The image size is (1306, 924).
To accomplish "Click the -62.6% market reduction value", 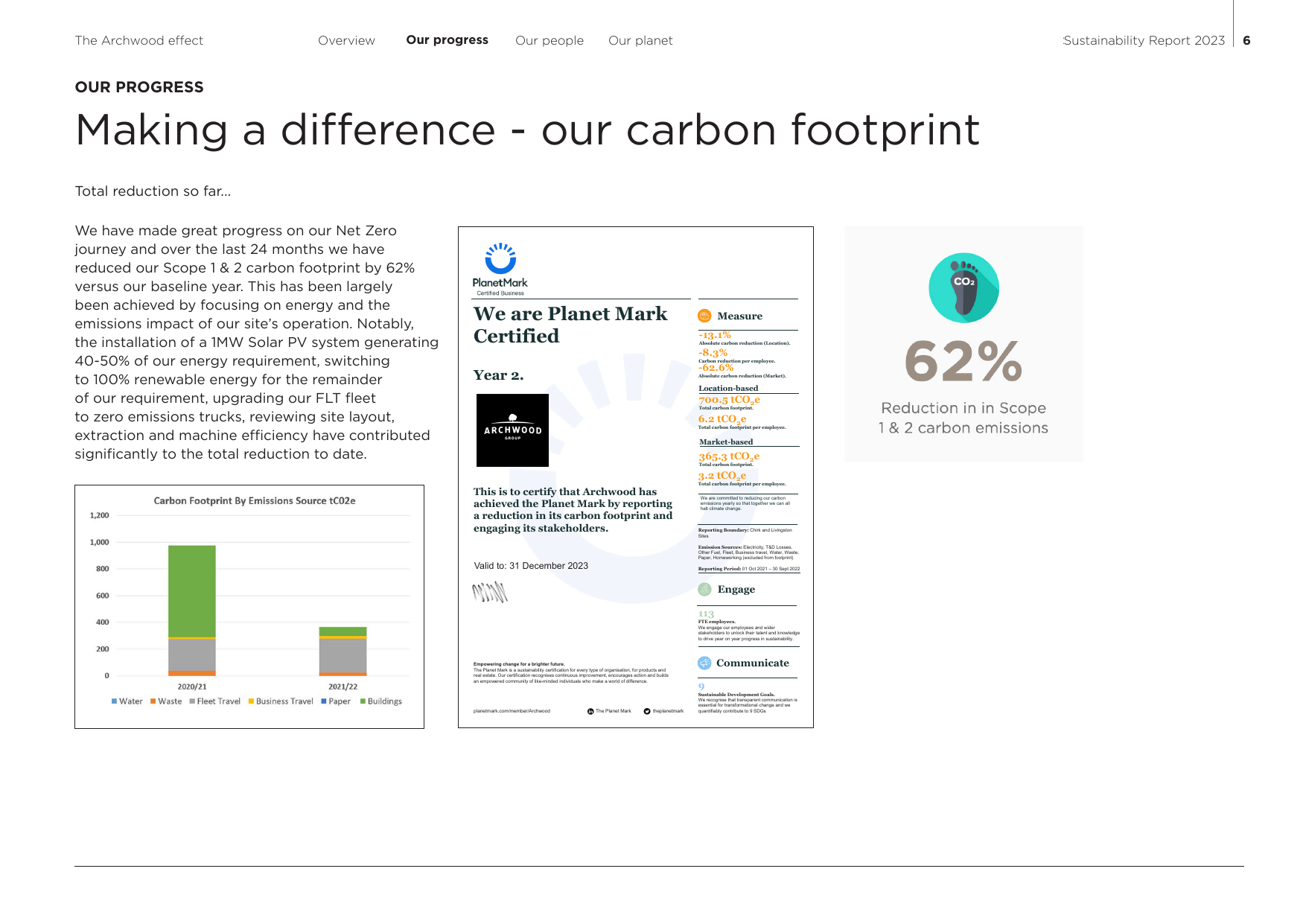I will tap(716, 368).
